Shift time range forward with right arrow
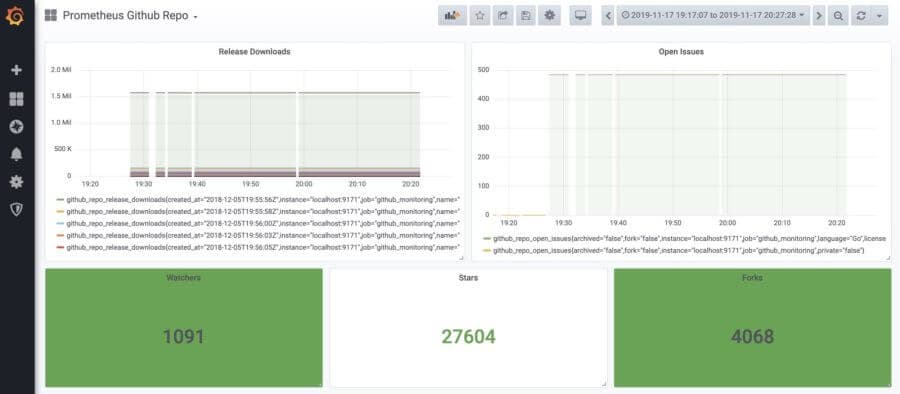The image size is (900, 394). [x=819, y=16]
